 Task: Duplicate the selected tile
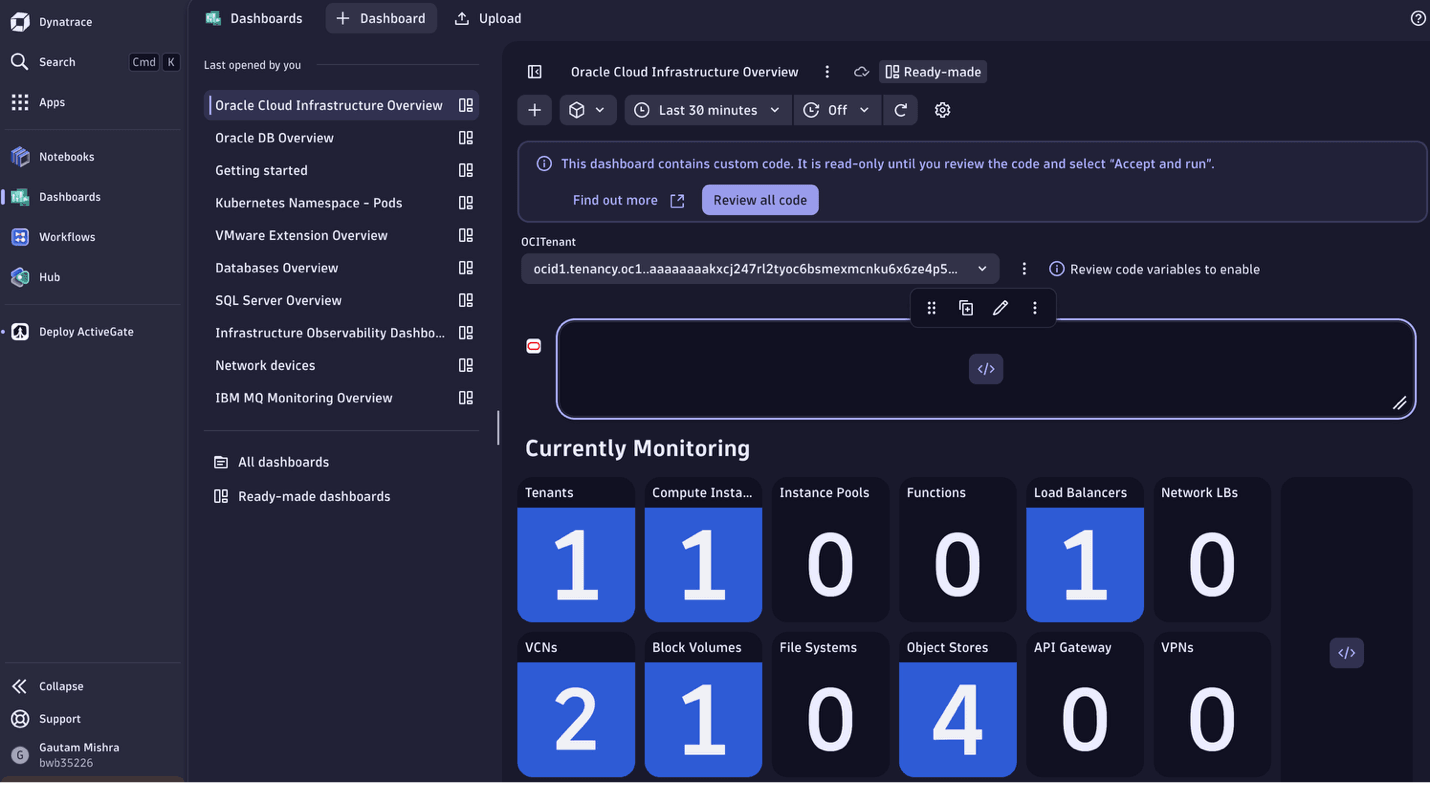pos(966,308)
